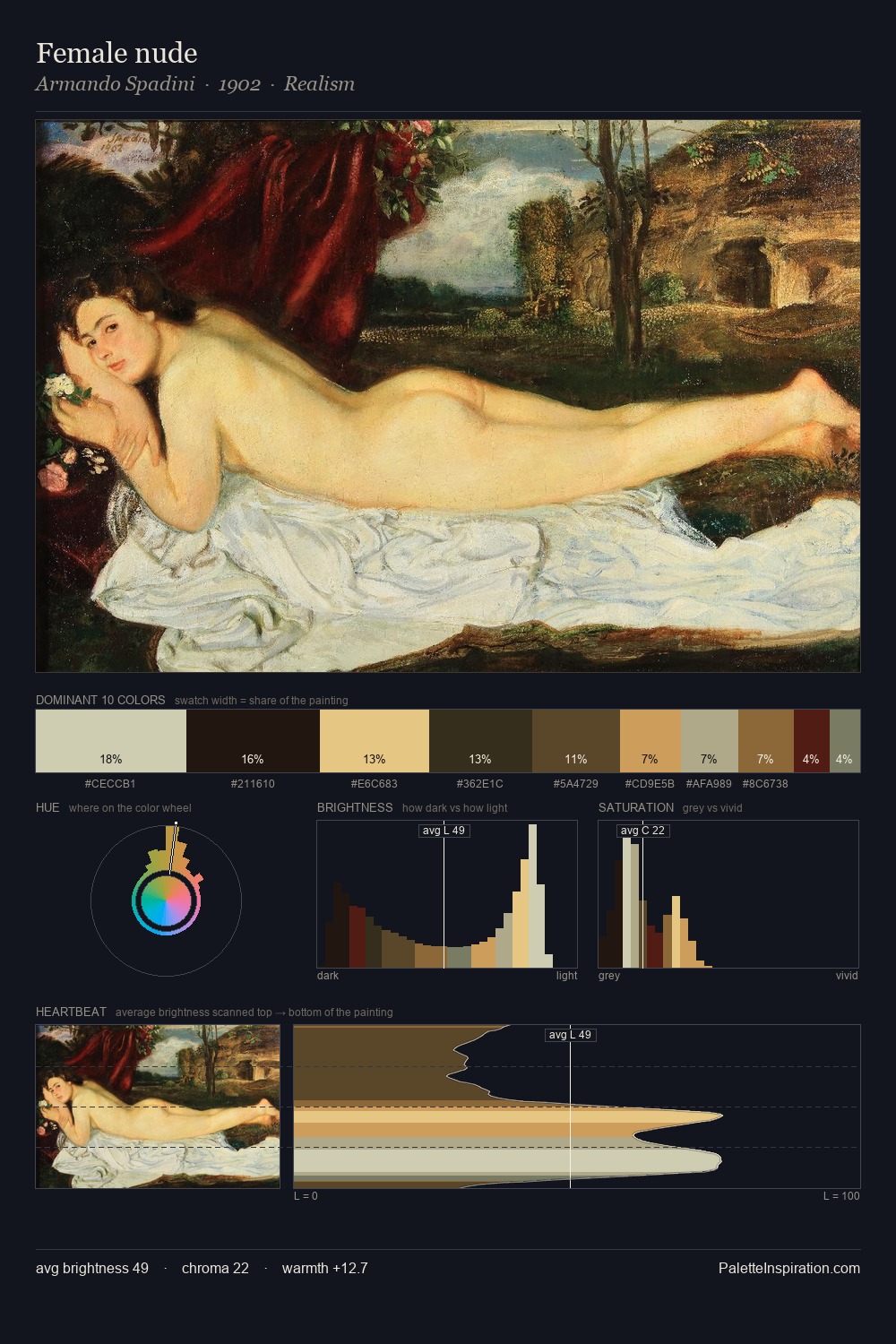Viewport: 896px width, 1344px height.
Task: Pick the 7% grey-beige swatch #AFA989
Action: (x=710, y=741)
